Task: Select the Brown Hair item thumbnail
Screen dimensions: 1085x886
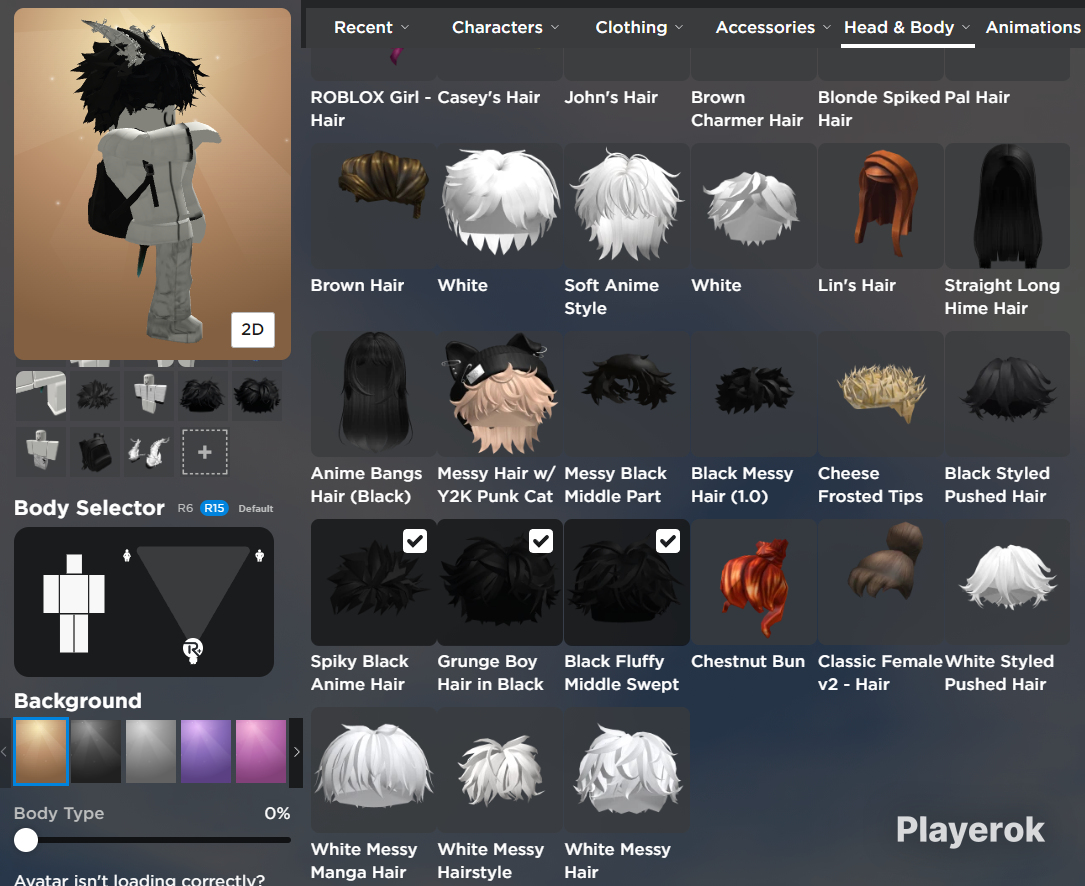Action: pos(374,206)
